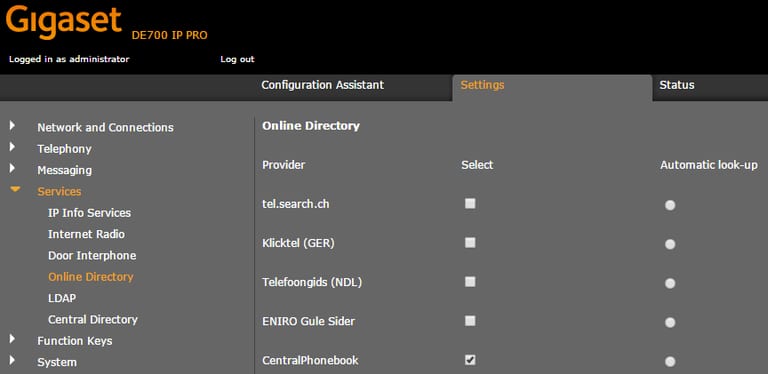Select the Services menu item
The image size is (768, 374).
pos(59,191)
